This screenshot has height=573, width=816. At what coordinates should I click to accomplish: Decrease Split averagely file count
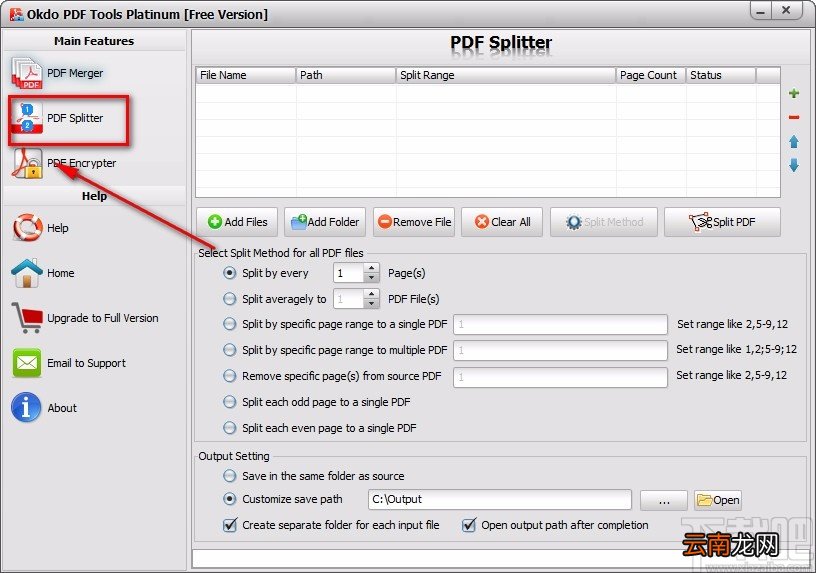coord(371,304)
